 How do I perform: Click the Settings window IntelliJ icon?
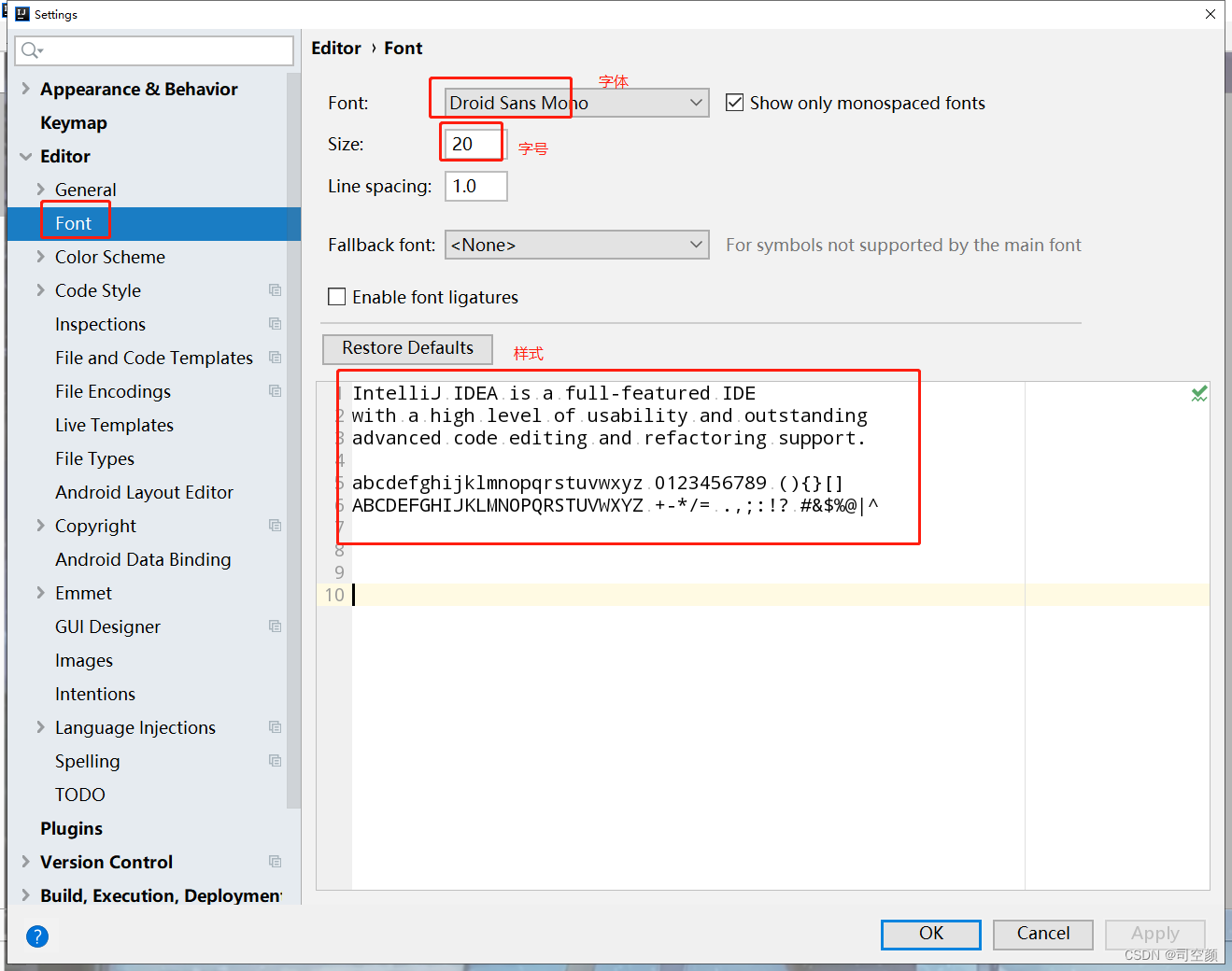[22, 14]
